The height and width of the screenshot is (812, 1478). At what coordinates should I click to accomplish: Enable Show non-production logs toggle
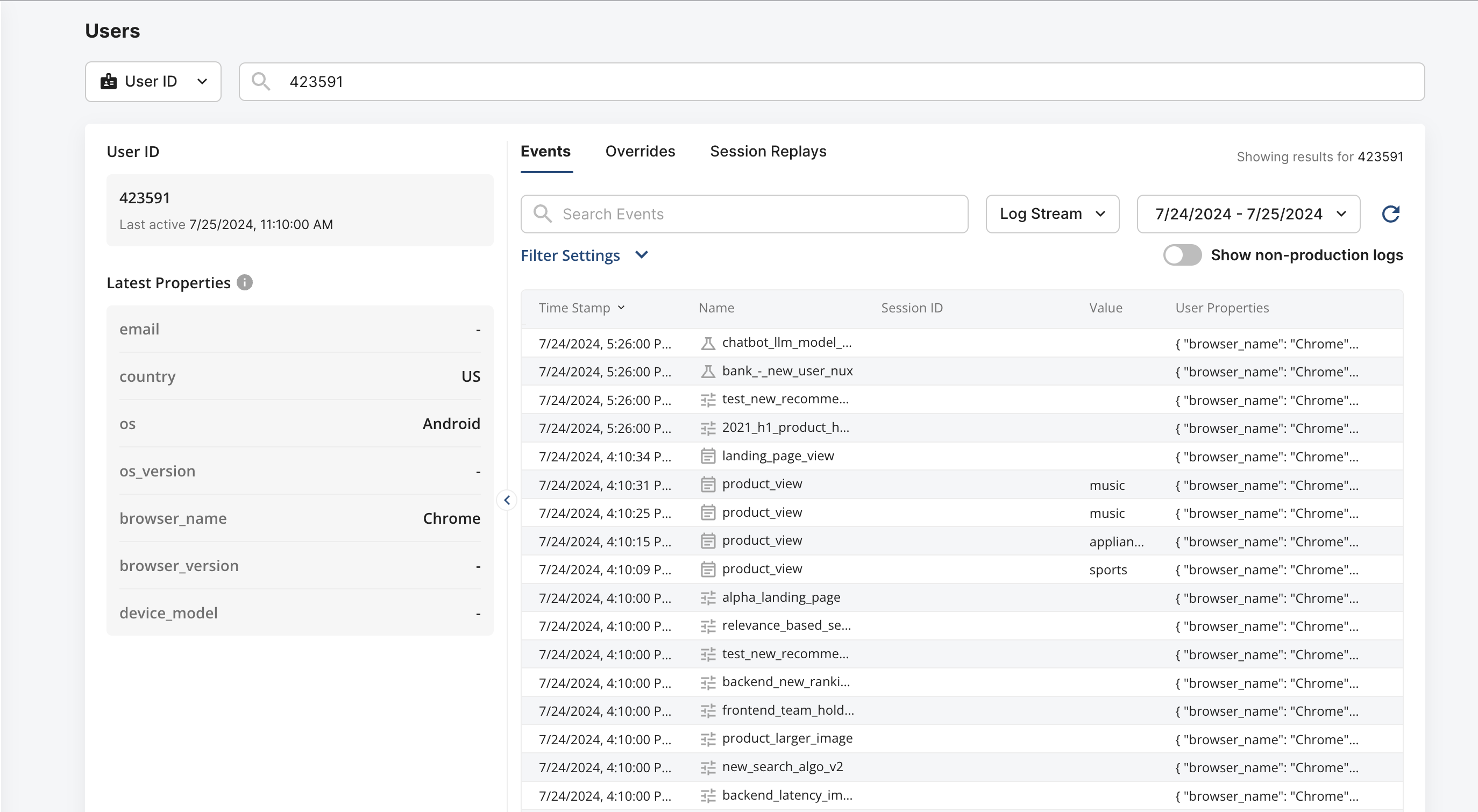click(1182, 255)
